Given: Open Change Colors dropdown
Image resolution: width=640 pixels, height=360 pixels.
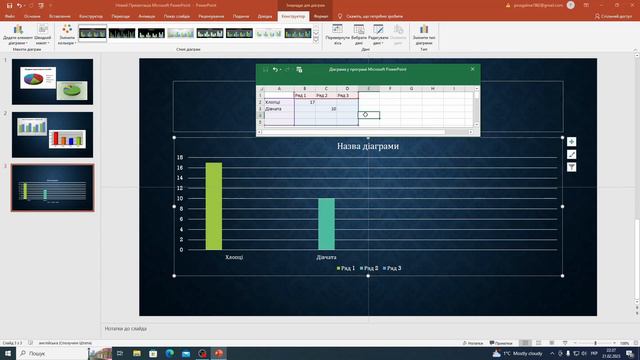Looking at the screenshot, I should coord(67,35).
